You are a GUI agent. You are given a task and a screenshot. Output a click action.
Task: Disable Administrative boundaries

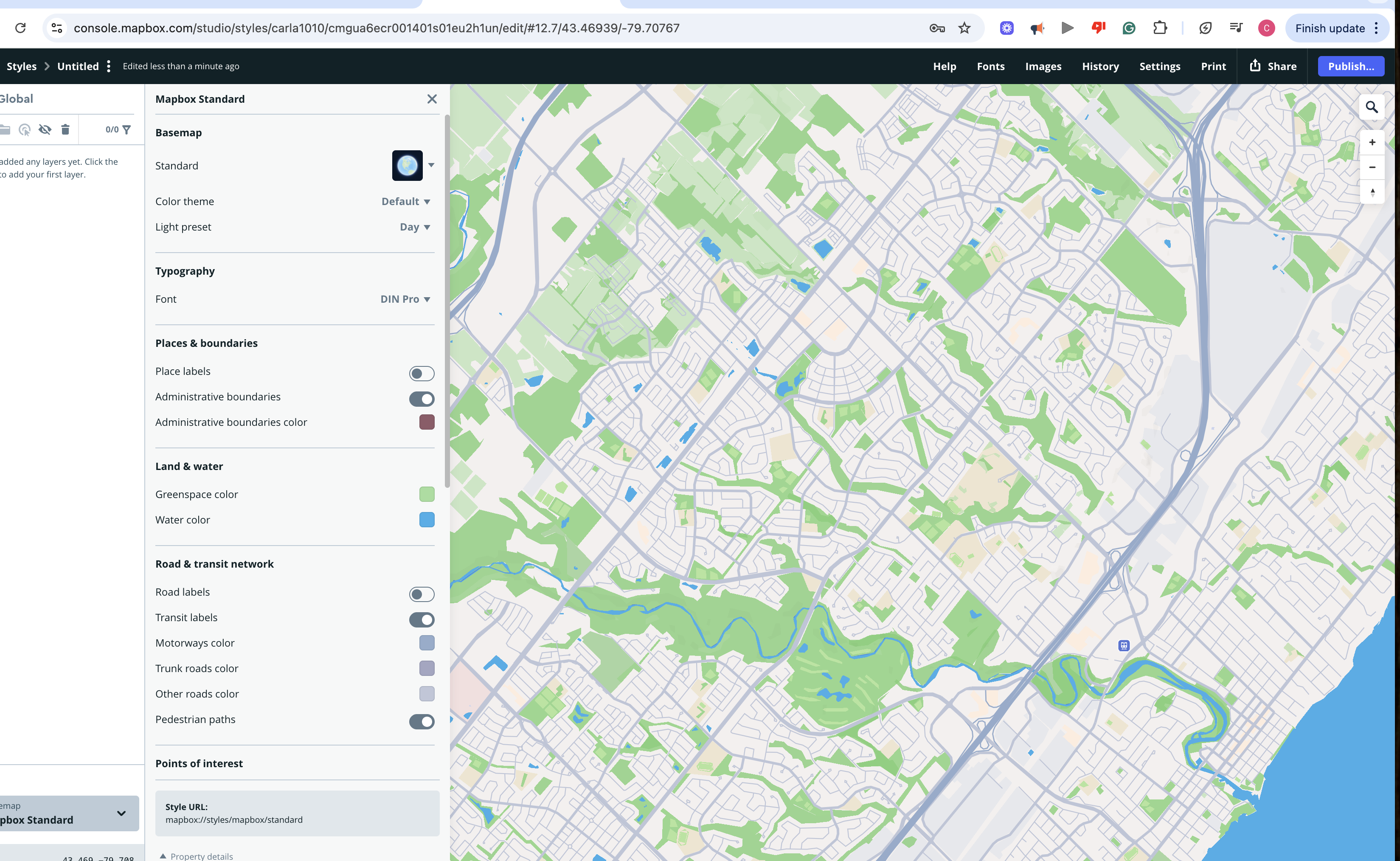pyautogui.click(x=421, y=399)
